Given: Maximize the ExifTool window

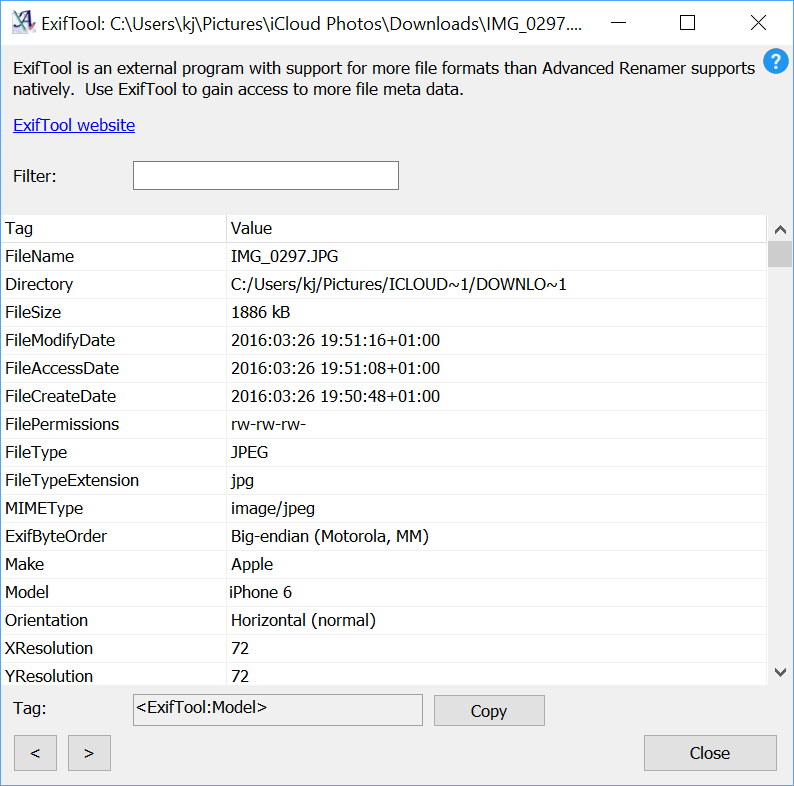Looking at the screenshot, I should pos(687,23).
